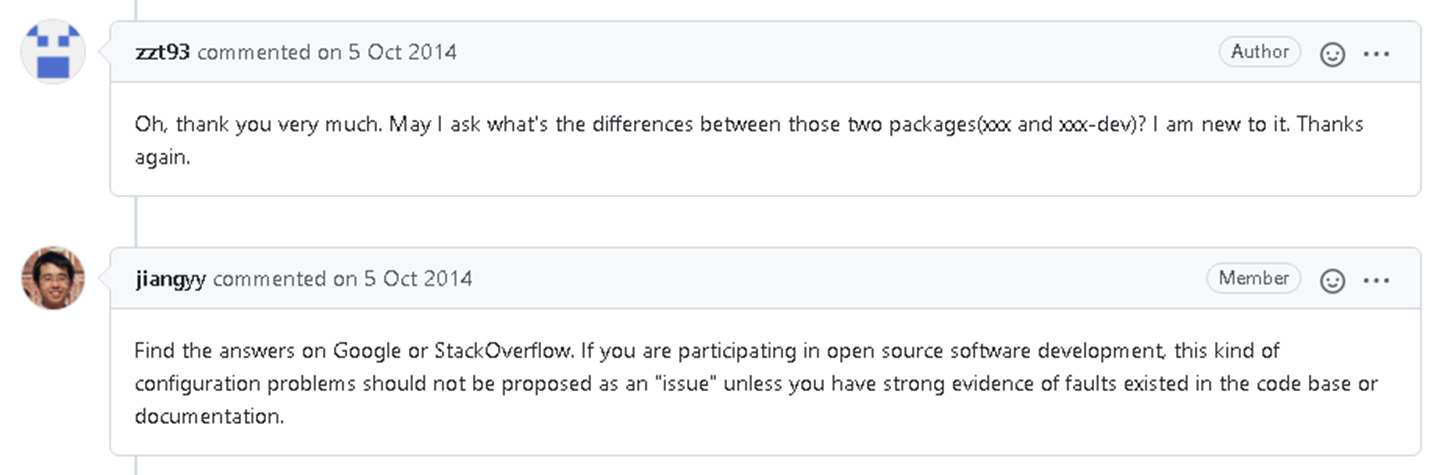Open zzt93's 5 Oct 2014 timestamp permalink
The height and width of the screenshot is (475, 1439).
pos(402,52)
